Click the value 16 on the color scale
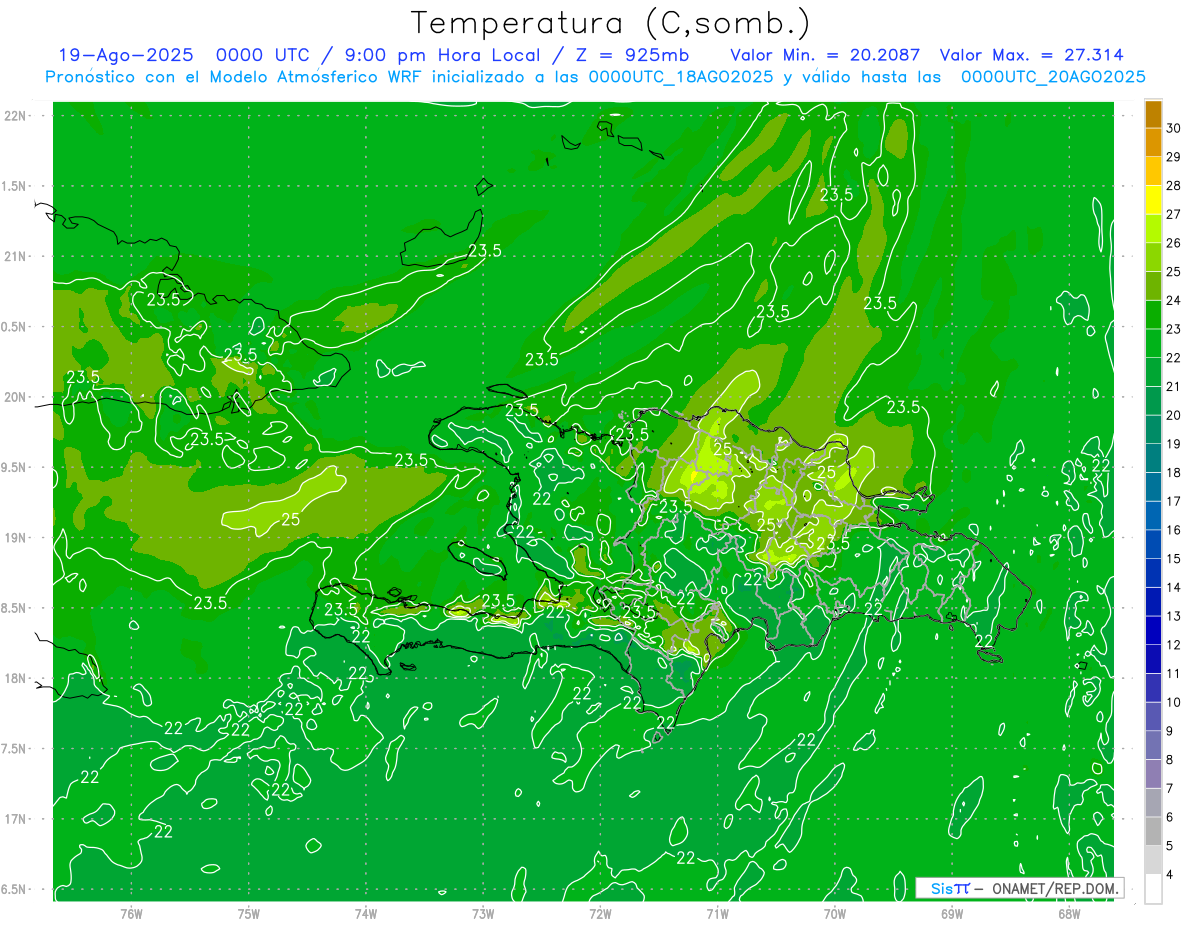Image resolution: width=1200 pixels, height=927 pixels. [x=1174, y=530]
